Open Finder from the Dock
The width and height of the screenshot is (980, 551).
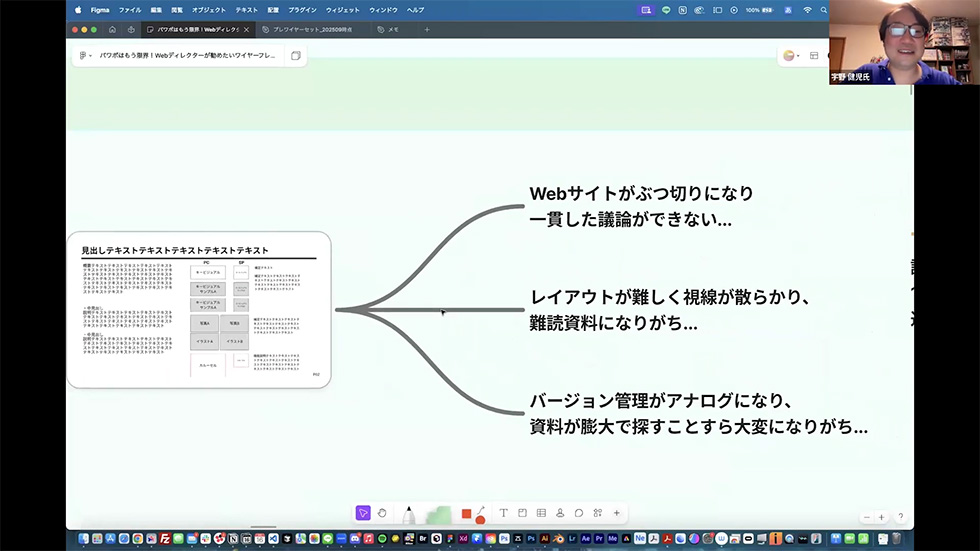point(84,539)
